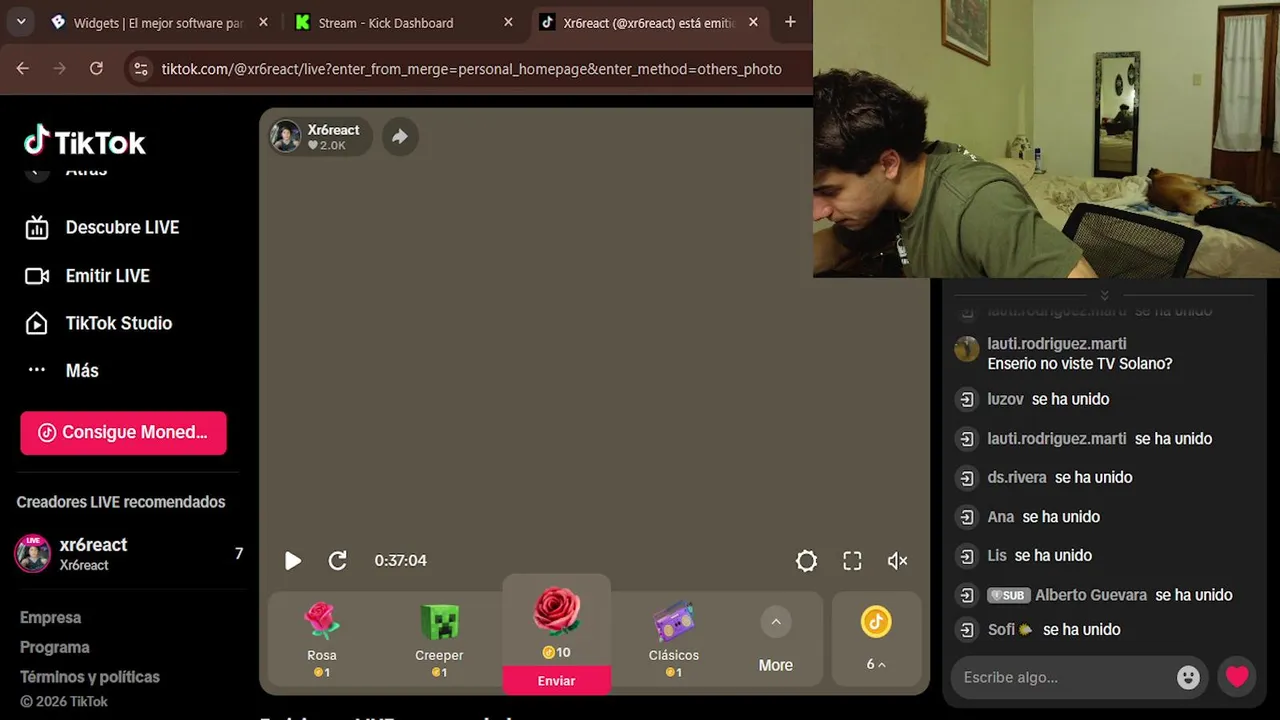Close the Xr6react TikTok tab
The width and height of the screenshot is (1280, 720).
[753, 22]
